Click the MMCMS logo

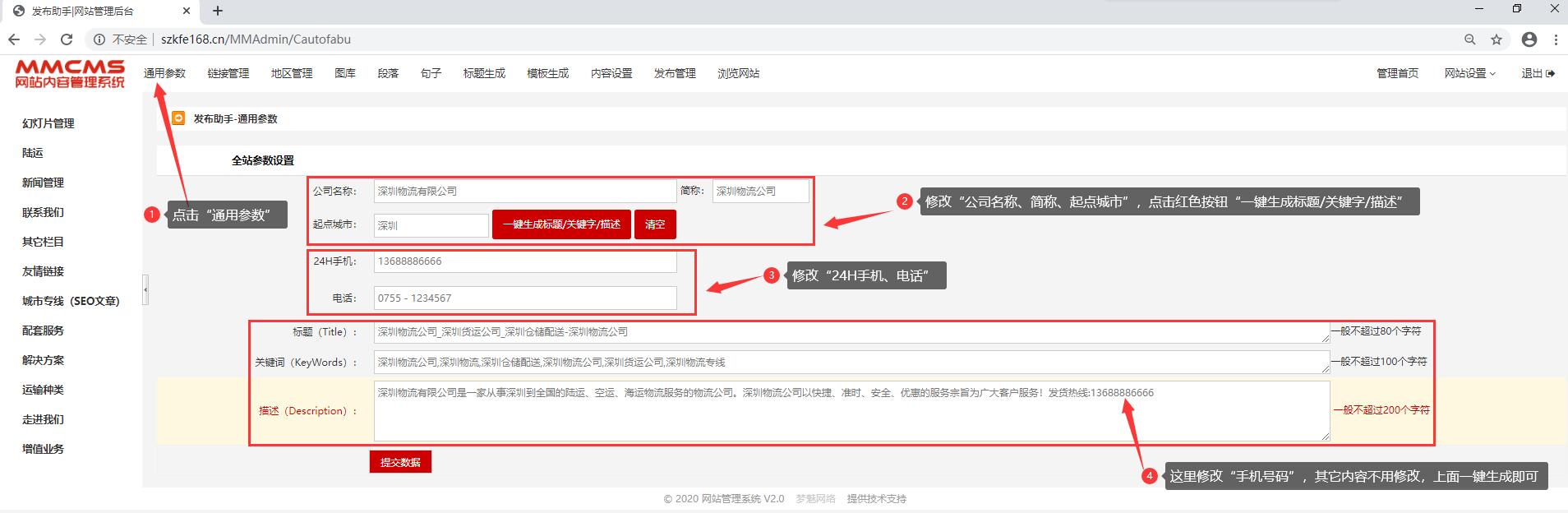(x=70, y=73)
